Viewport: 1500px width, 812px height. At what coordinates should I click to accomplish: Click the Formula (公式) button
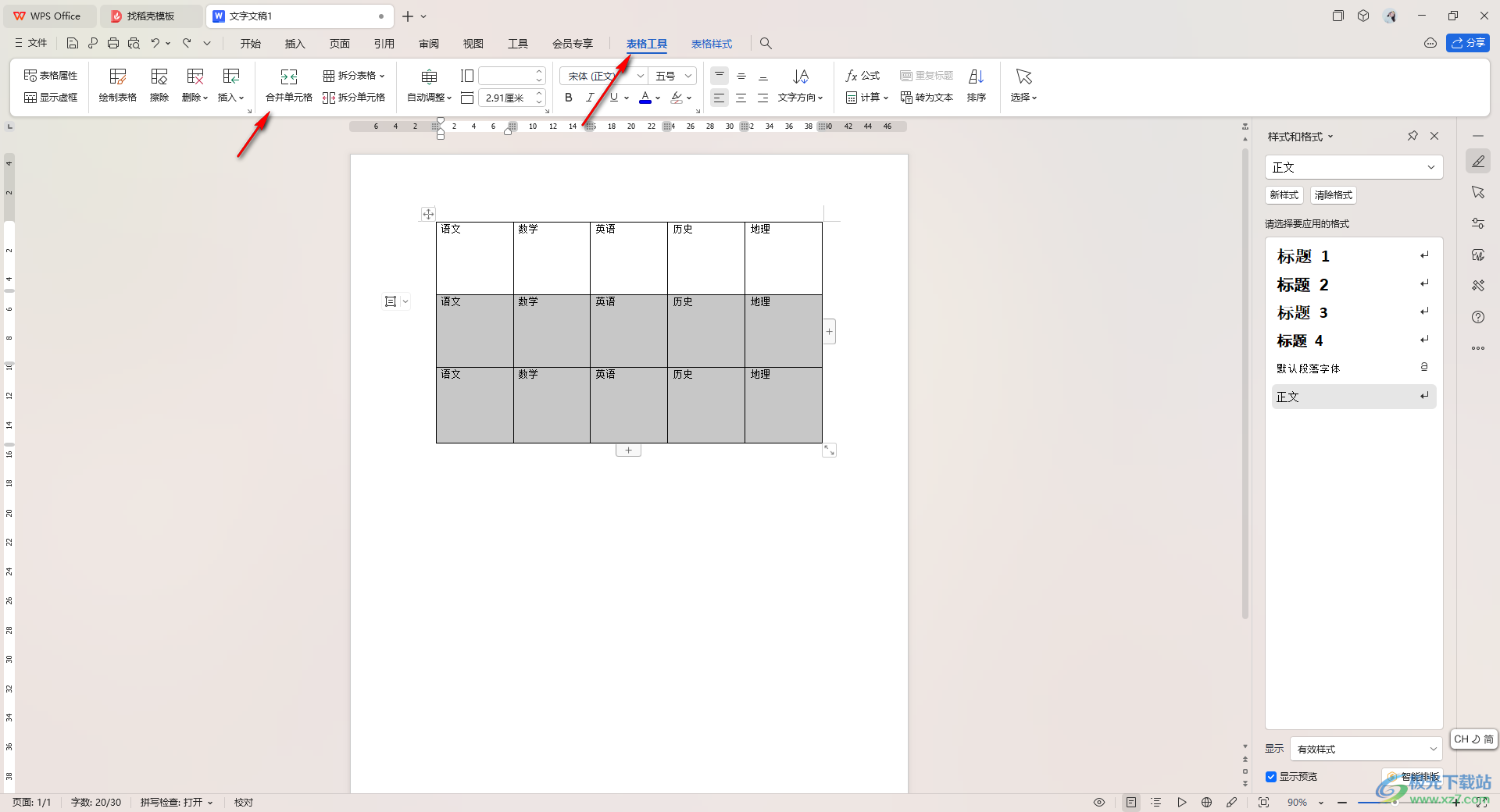pyautogui.click(x=862, y=76)
